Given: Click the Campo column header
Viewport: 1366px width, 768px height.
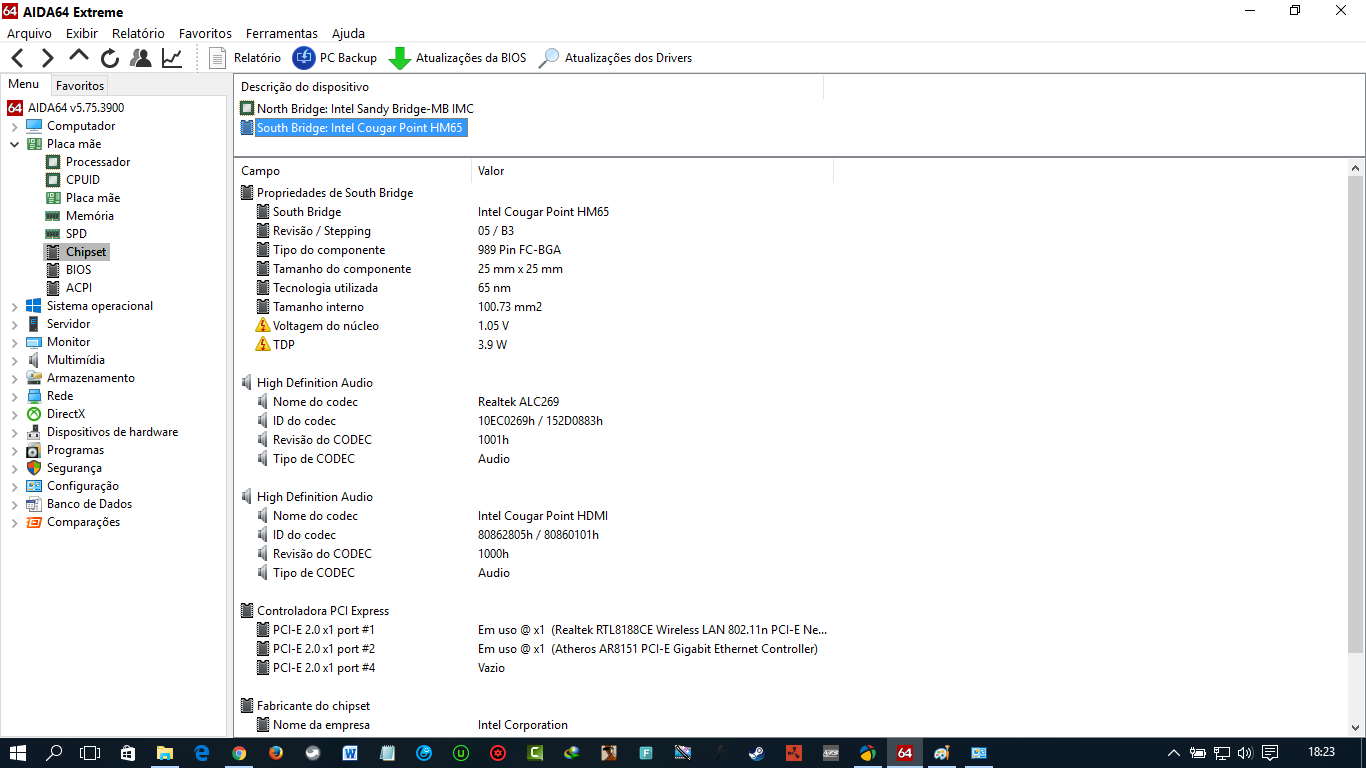Looking at the screenshot, I should [353, 171].
